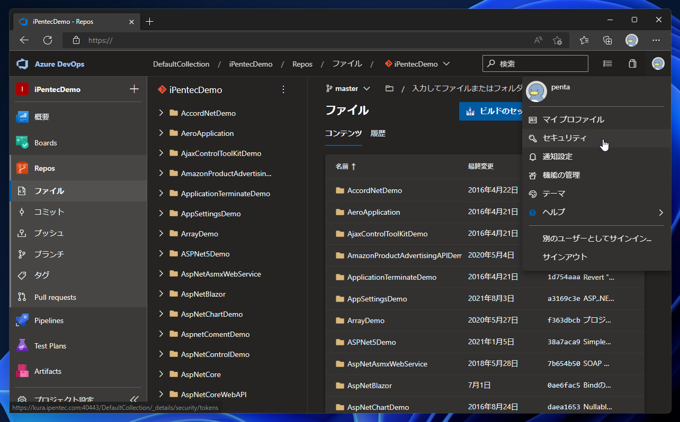Go back in the browser

[x=24, y=40]
